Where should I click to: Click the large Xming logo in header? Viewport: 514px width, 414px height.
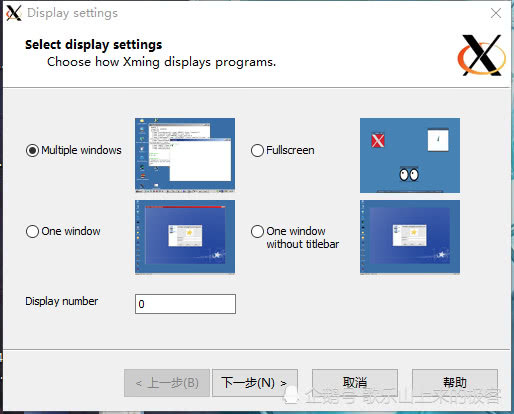(x=482, y=55)
